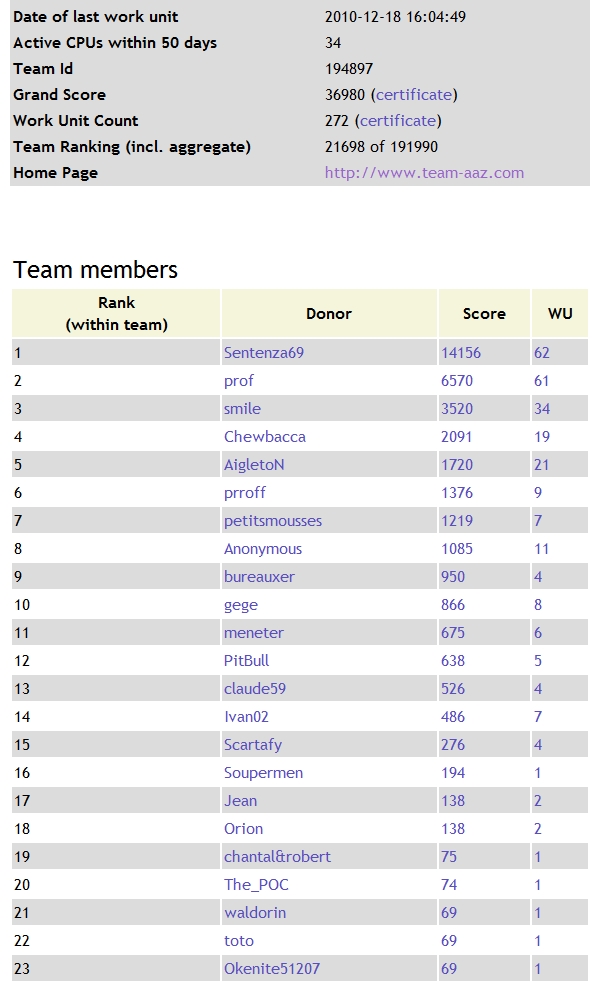Click the score 6570 for prof
The height and width of the screenshot is (987, 594).
click(x=457, y=381)
